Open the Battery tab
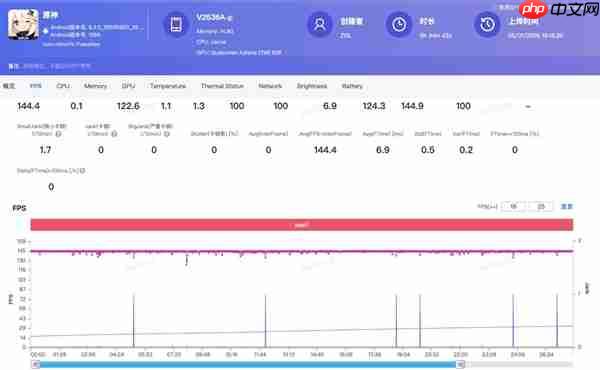The width and height of the screenshot is (600, 370). click(x=352, y=86)
